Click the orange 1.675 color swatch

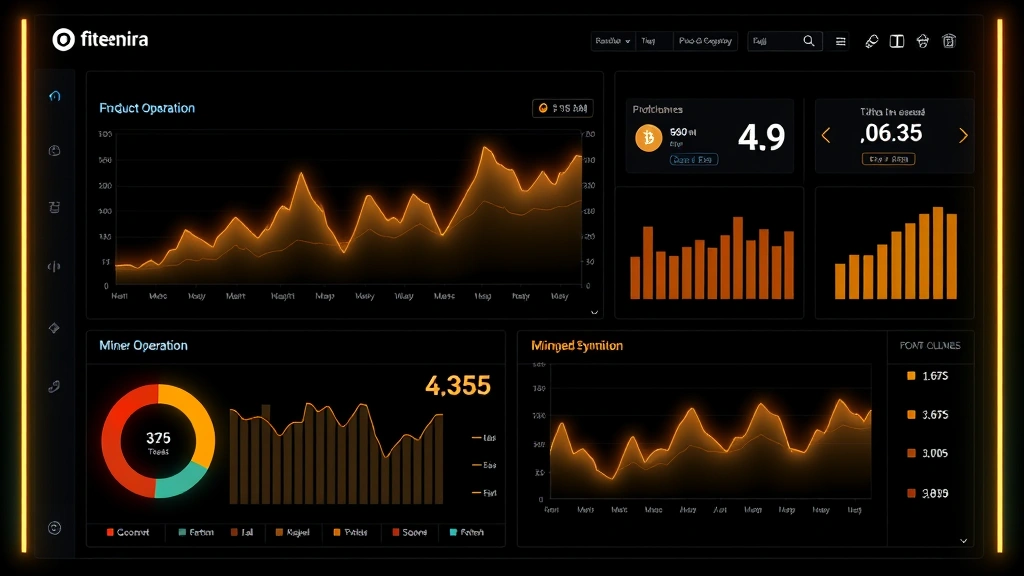click(x=910, y=376)
